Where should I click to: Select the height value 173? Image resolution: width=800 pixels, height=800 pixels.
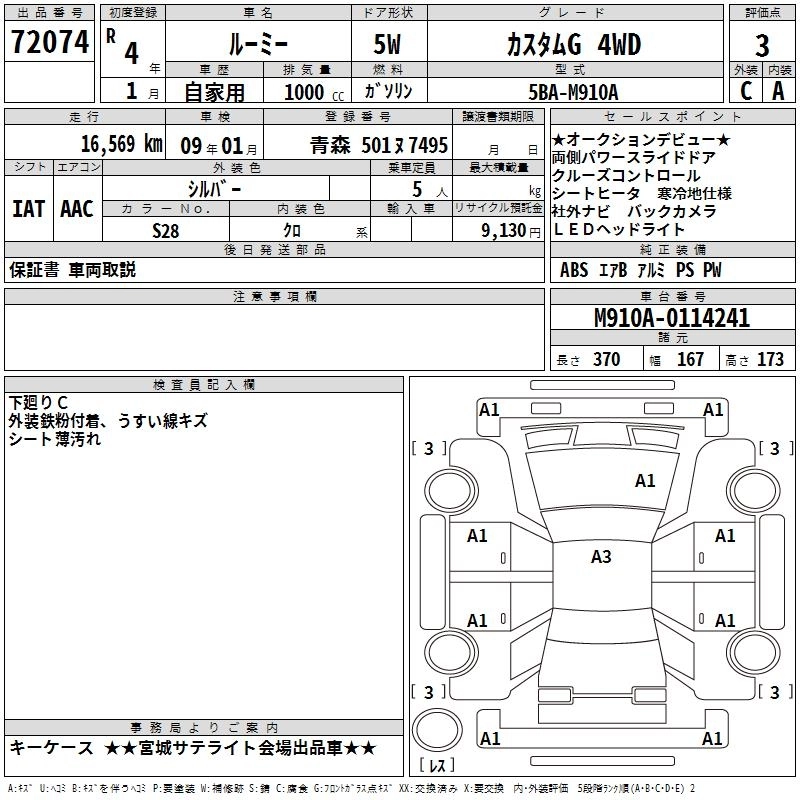[770, 360]
